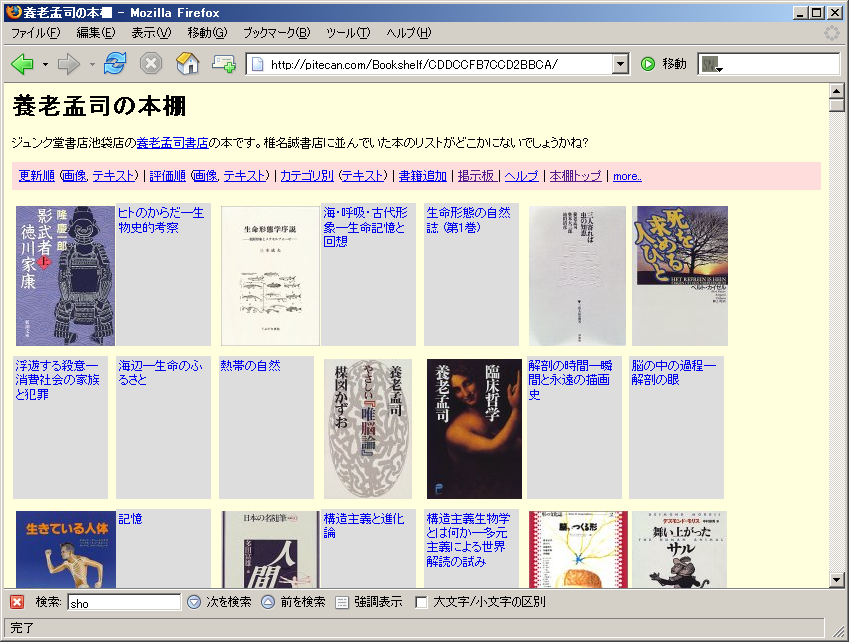Follow the 養老孟司書店 link in the description
This screenshot has height=642, width=849.
point(172,143)
